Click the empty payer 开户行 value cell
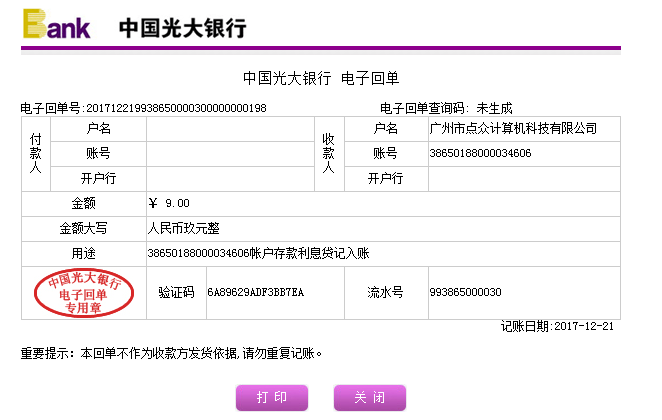The image size is (662, 420). pyautogui.click(x=231, y=179)
